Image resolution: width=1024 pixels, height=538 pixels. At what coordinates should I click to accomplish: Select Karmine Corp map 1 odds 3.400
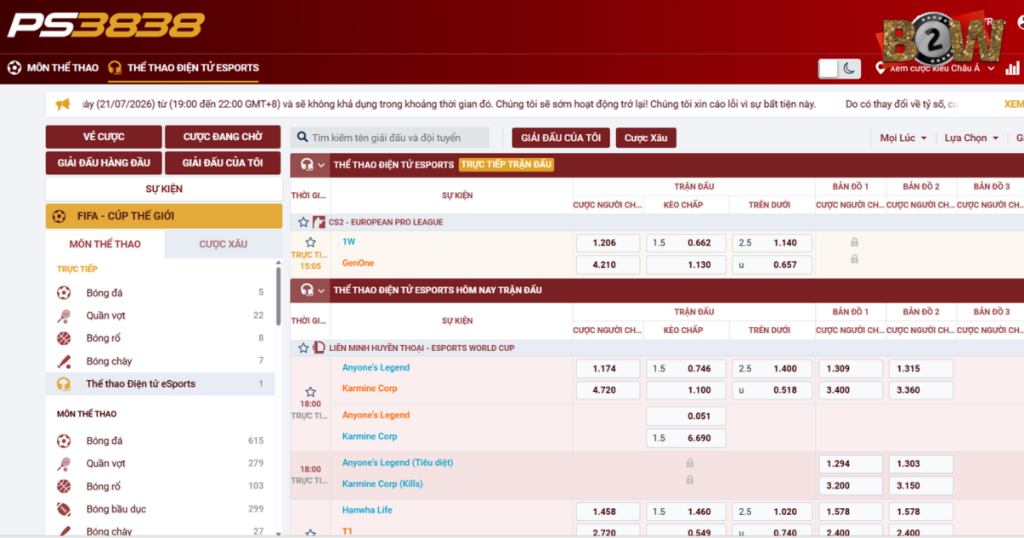click(x=850, y=390)
